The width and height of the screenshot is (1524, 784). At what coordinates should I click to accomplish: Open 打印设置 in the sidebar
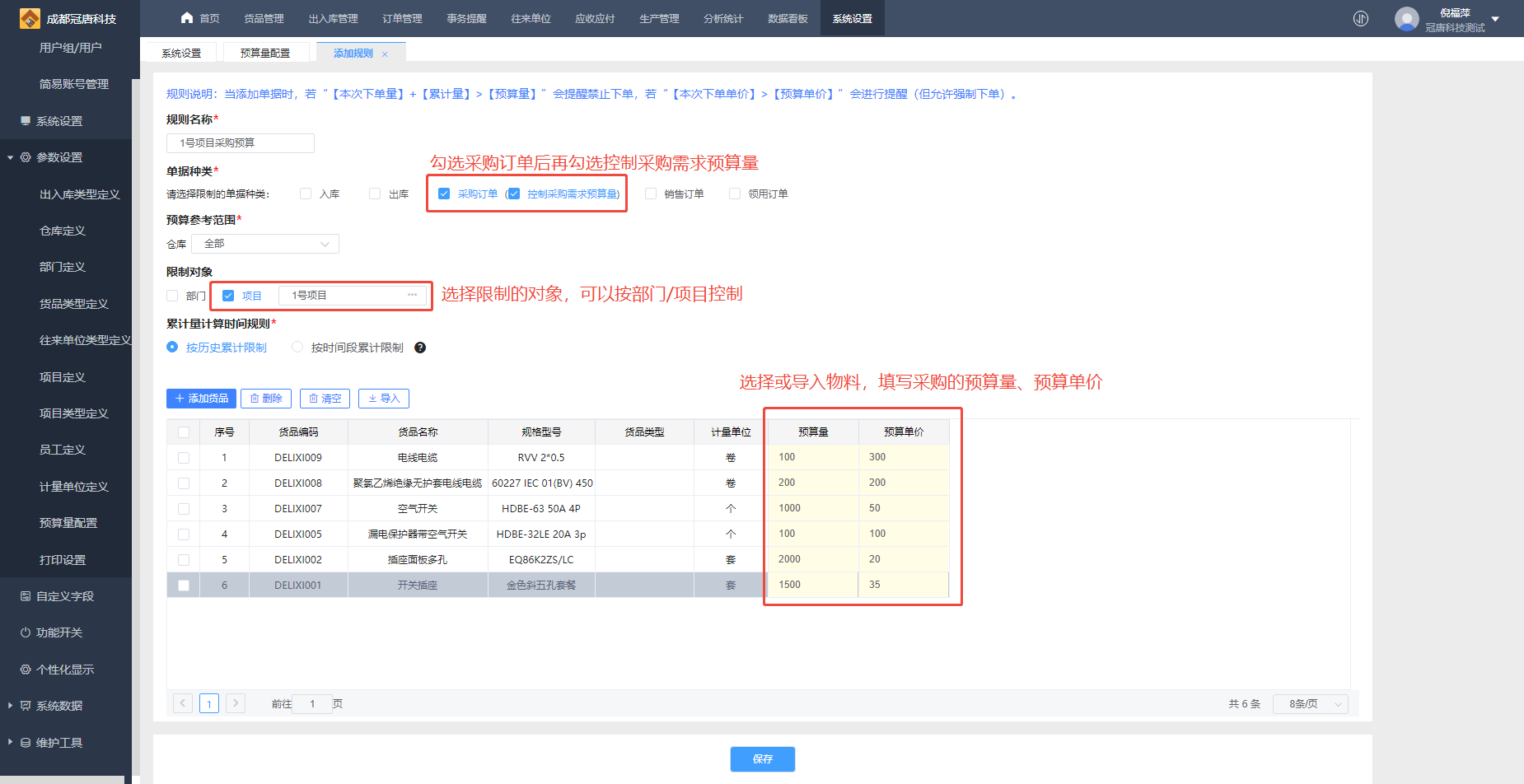[x=63, y=560]
